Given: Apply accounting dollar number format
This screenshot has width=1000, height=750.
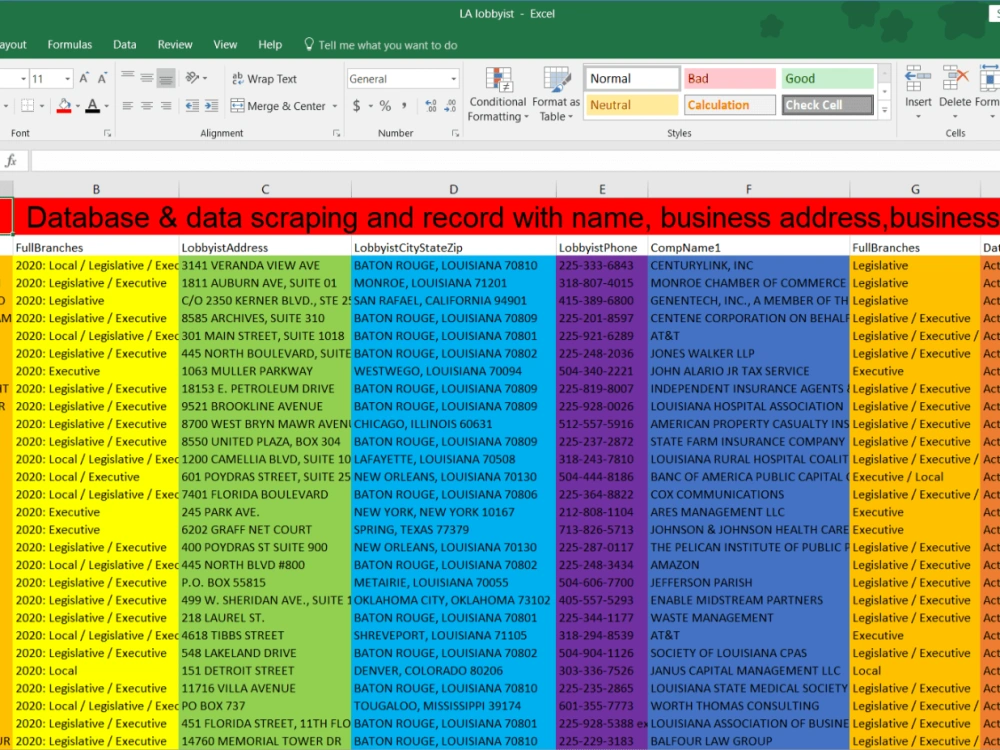Looking at the screenshot, I should pos(357,106).
